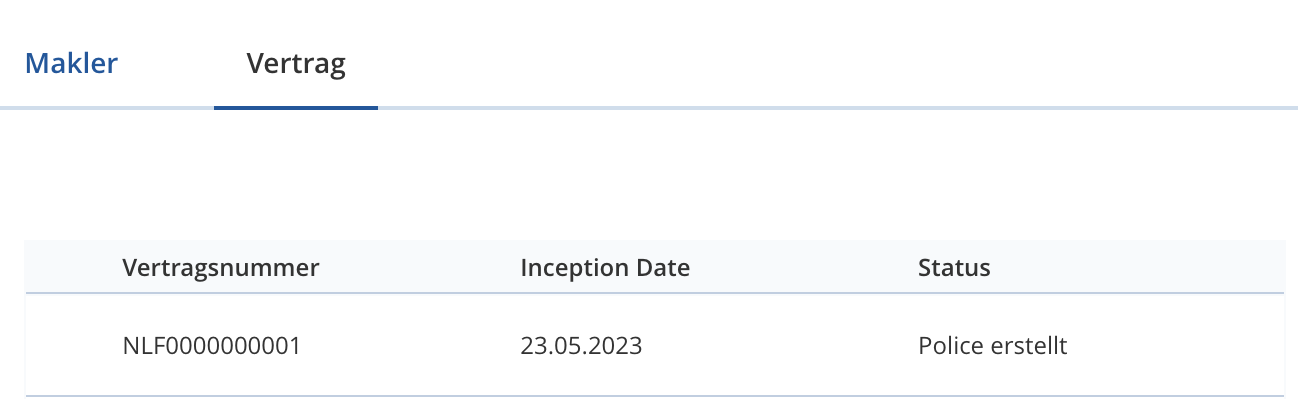Activate the contract (Vertrag) section tab

click(296, 64)
